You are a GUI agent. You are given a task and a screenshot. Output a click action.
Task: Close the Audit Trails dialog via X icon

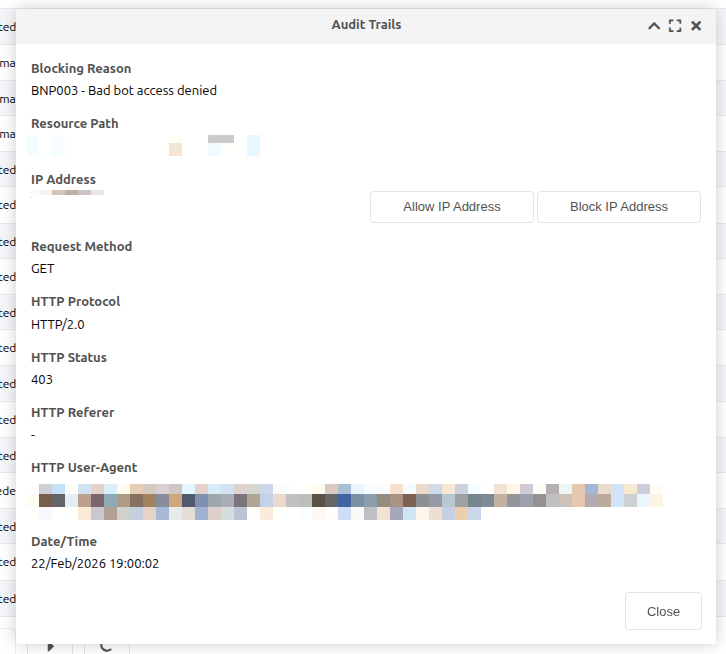[x=696, y=26]
